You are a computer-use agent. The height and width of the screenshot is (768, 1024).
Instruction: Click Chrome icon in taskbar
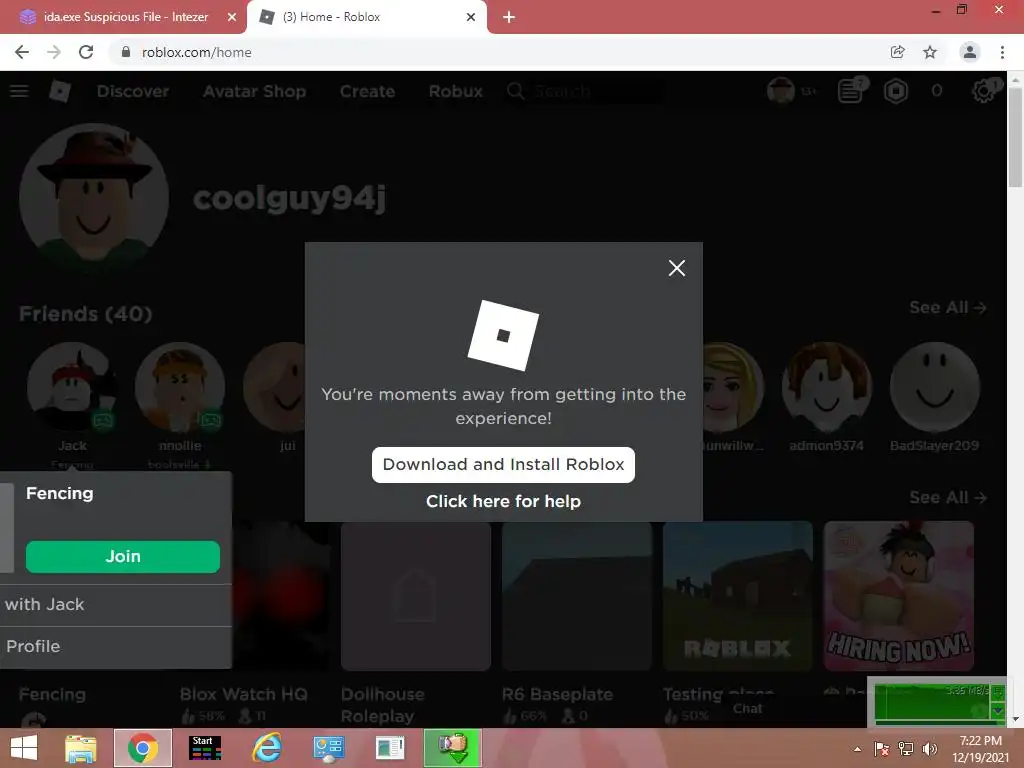pos(143,748)
